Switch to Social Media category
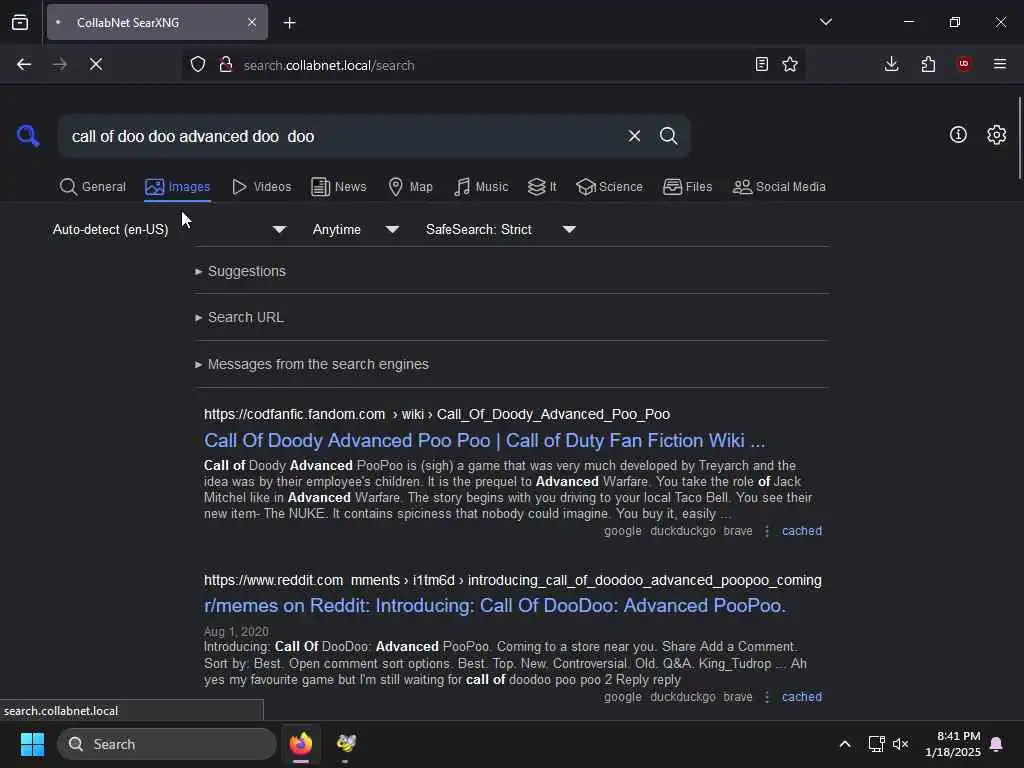The width and height of the screenshot is (1024, 768). (x=779, y=187)
